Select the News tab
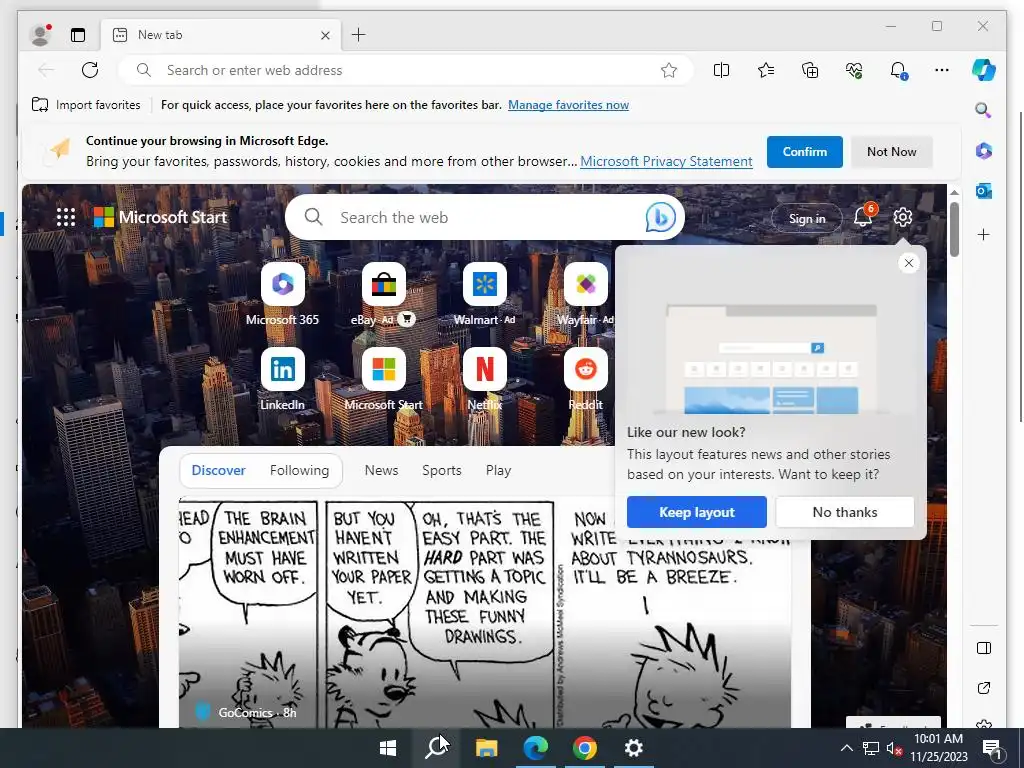Screen dimensions: 1024x768 click(381, 470)
